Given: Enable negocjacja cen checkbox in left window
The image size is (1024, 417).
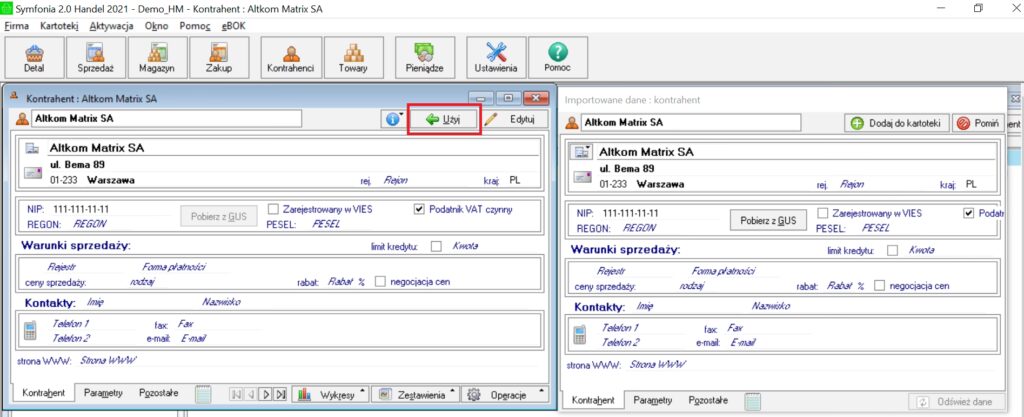Looking at the screenshot, I should [381, 283].
